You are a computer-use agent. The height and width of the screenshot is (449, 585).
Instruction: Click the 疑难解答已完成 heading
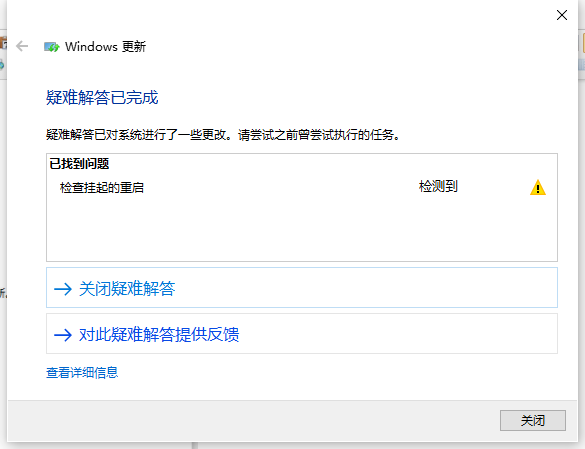coord(102,98)
